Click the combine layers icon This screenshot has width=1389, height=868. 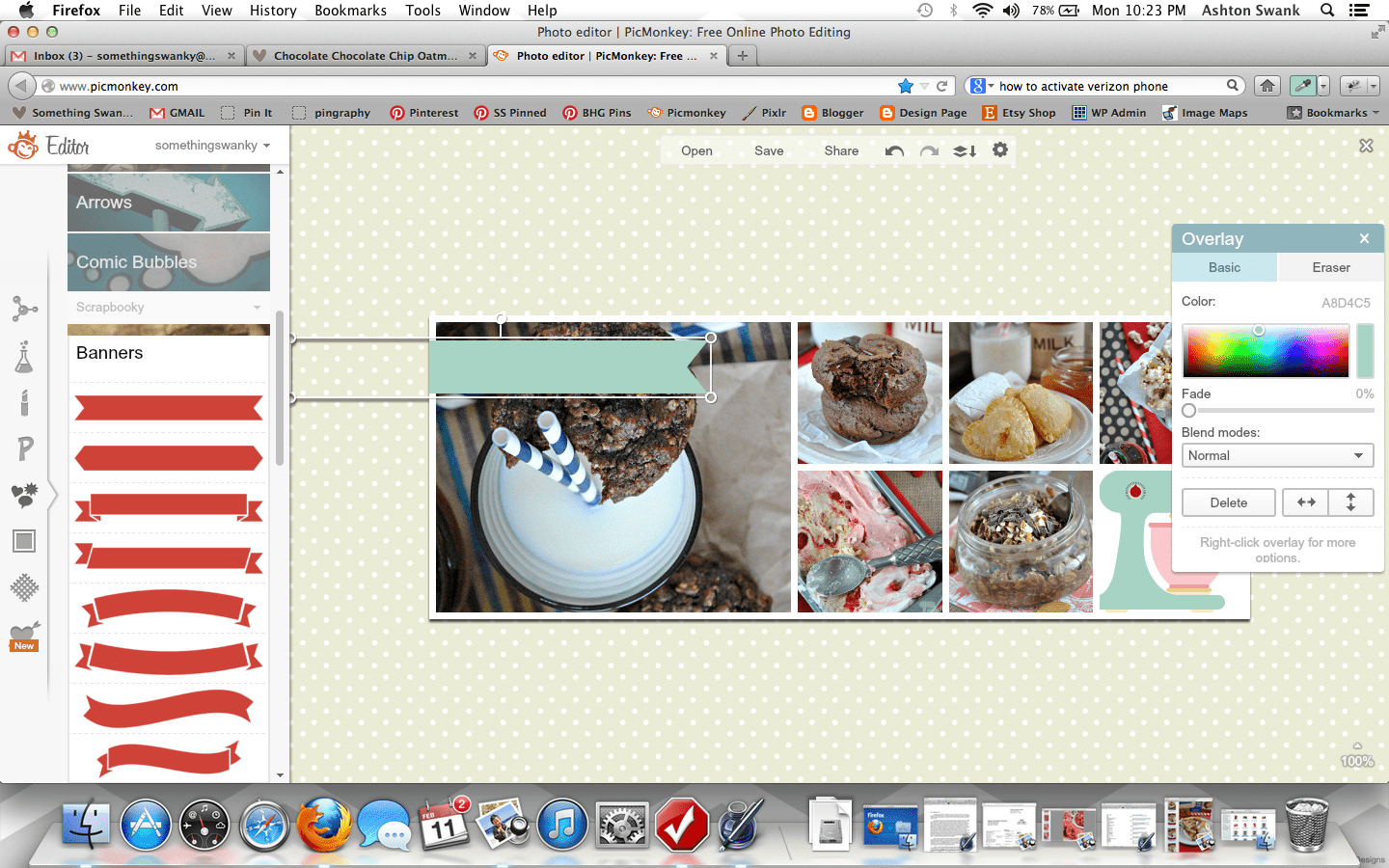click(965, 150)
